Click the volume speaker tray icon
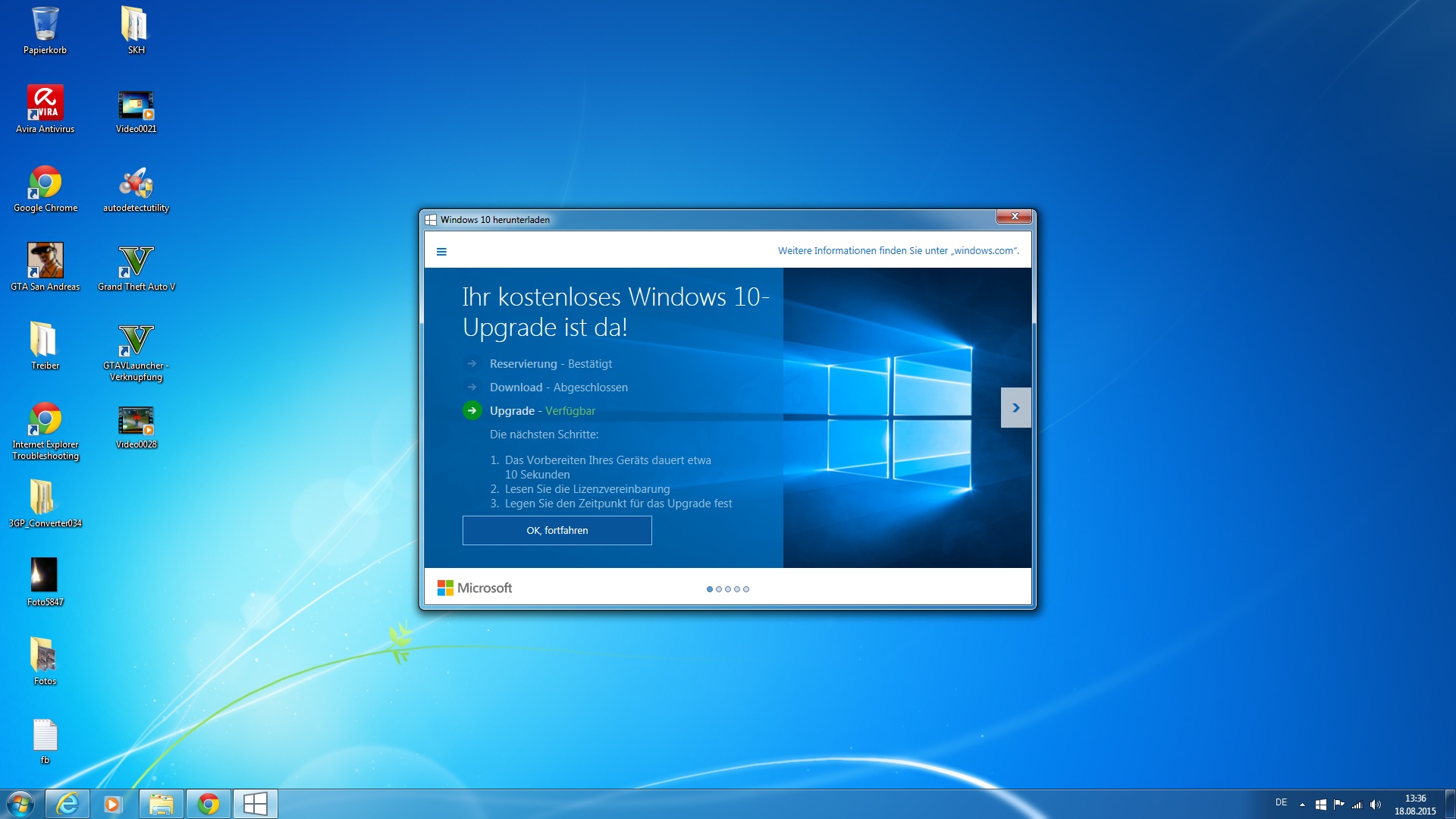 [1376, 805]
